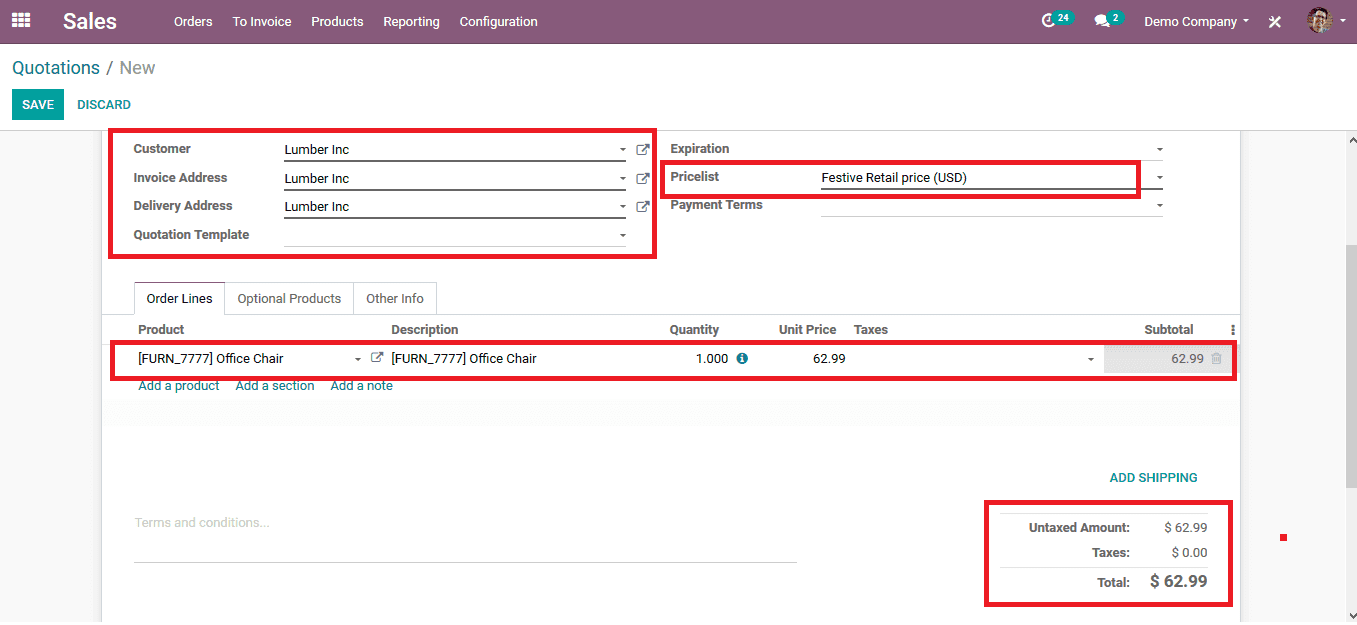Click the Sales app title
Screen dimensions: 1357x625
pyautogui.click(x=90, y=21)
